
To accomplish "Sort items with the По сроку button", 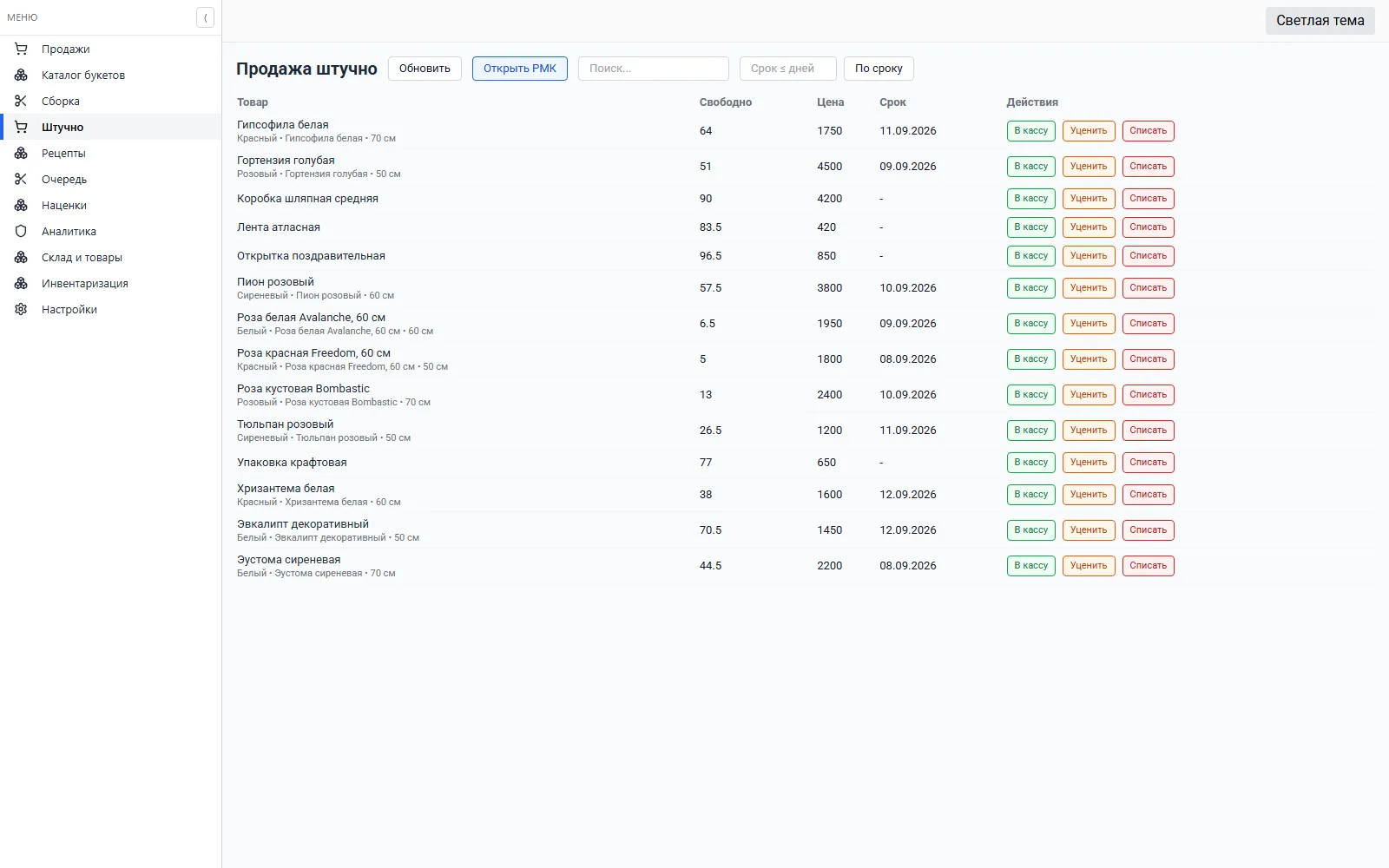I will click(x=879, y=69).
